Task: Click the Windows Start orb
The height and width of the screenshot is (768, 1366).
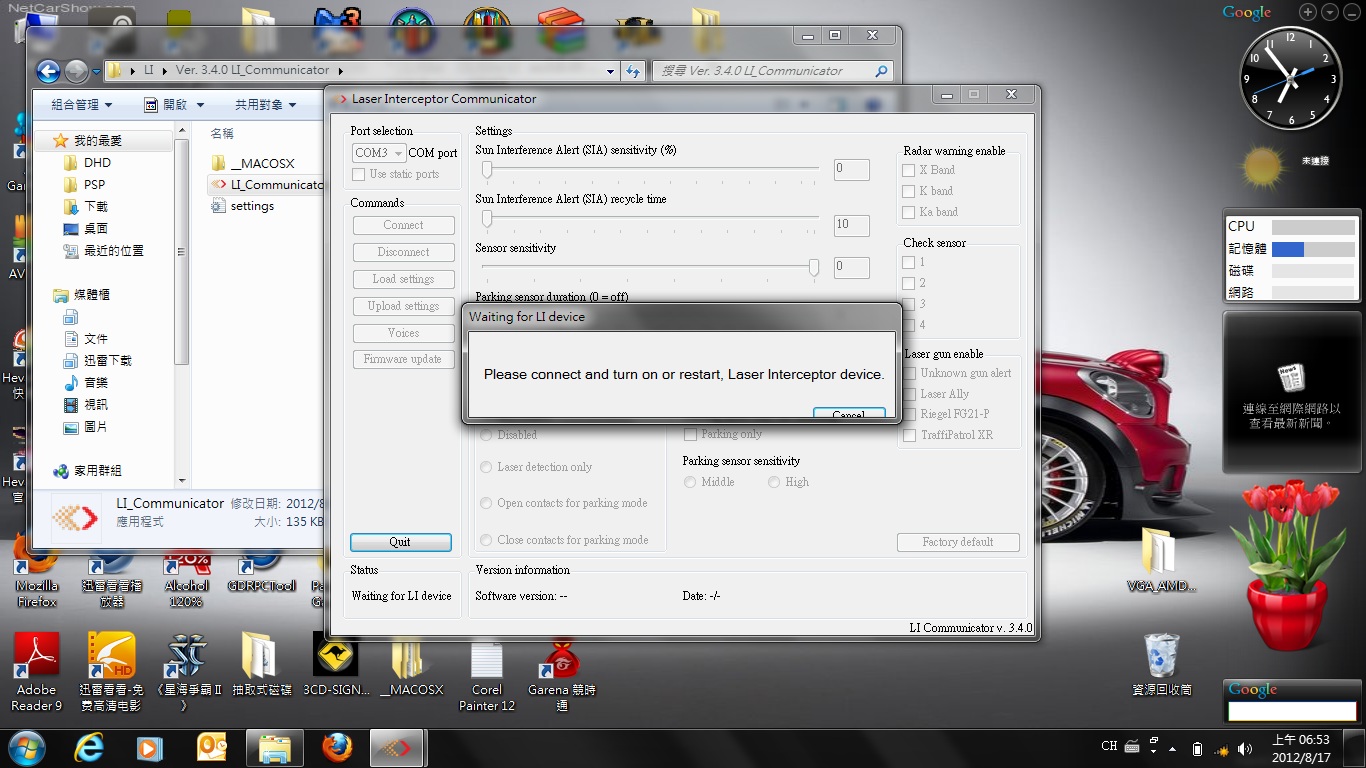Action: click(x=25, y=747)
